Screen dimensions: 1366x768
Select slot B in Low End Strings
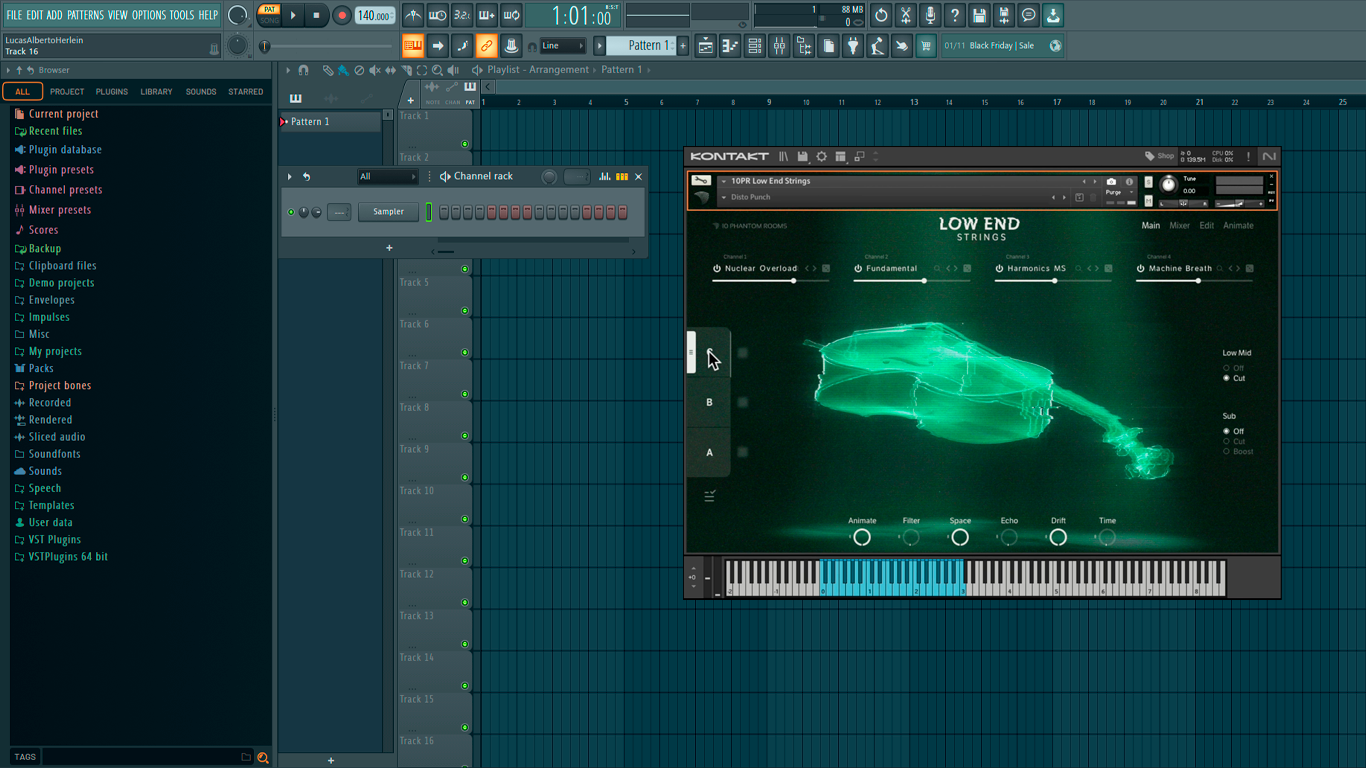(x=709, y=402)
